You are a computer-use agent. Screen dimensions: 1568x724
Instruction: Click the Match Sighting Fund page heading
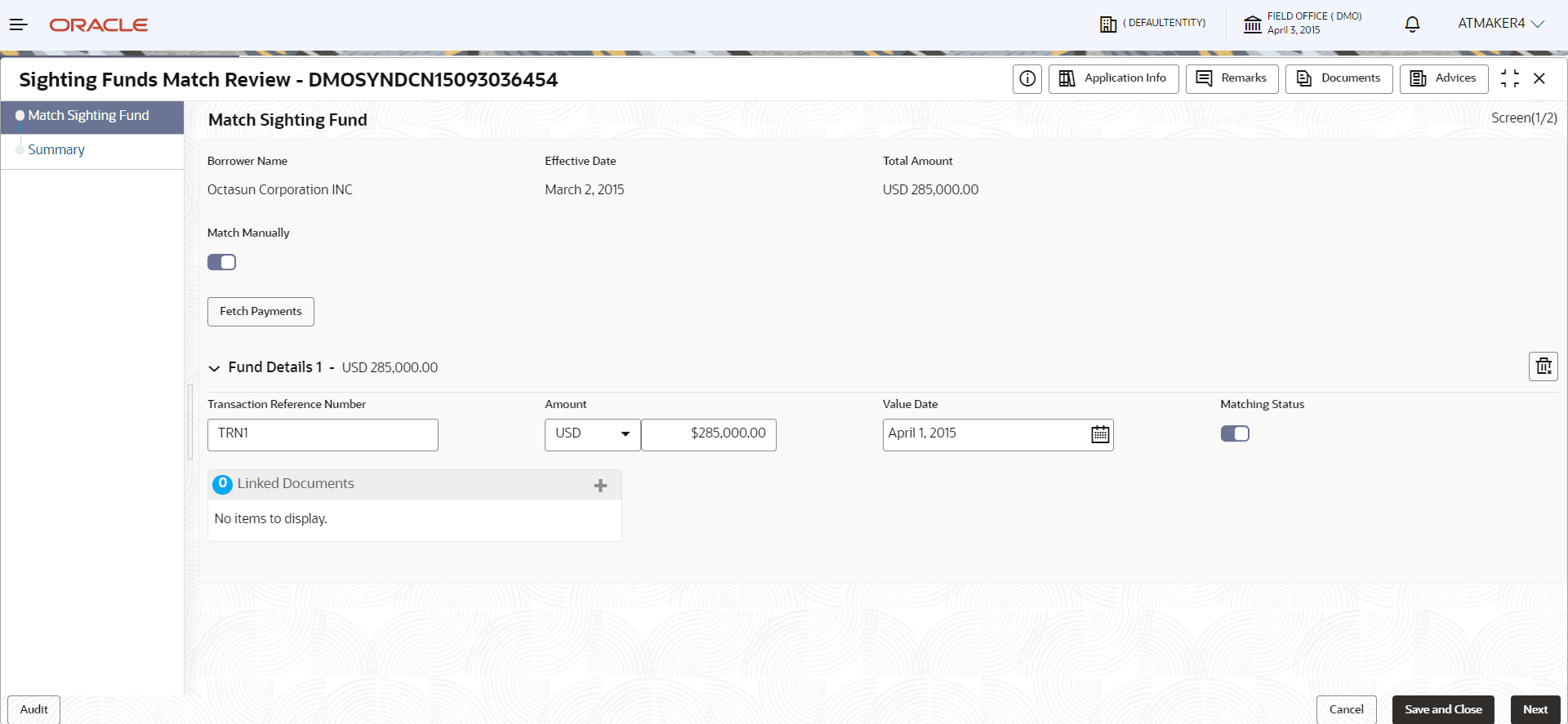pyautogui.click(x=287, y=120)
